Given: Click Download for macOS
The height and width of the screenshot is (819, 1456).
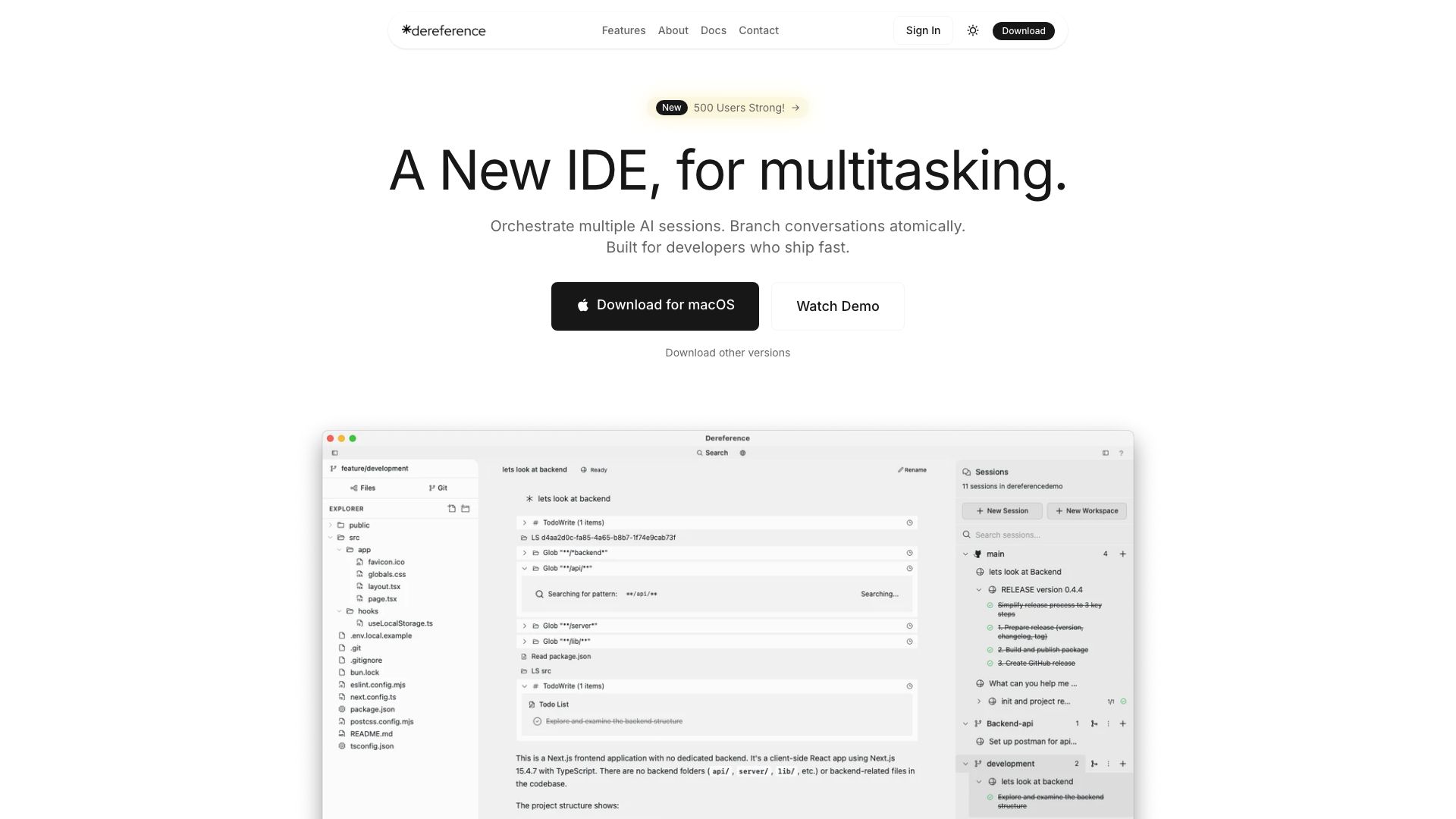Looking at the screenshot, I should [x=654, y=306].
